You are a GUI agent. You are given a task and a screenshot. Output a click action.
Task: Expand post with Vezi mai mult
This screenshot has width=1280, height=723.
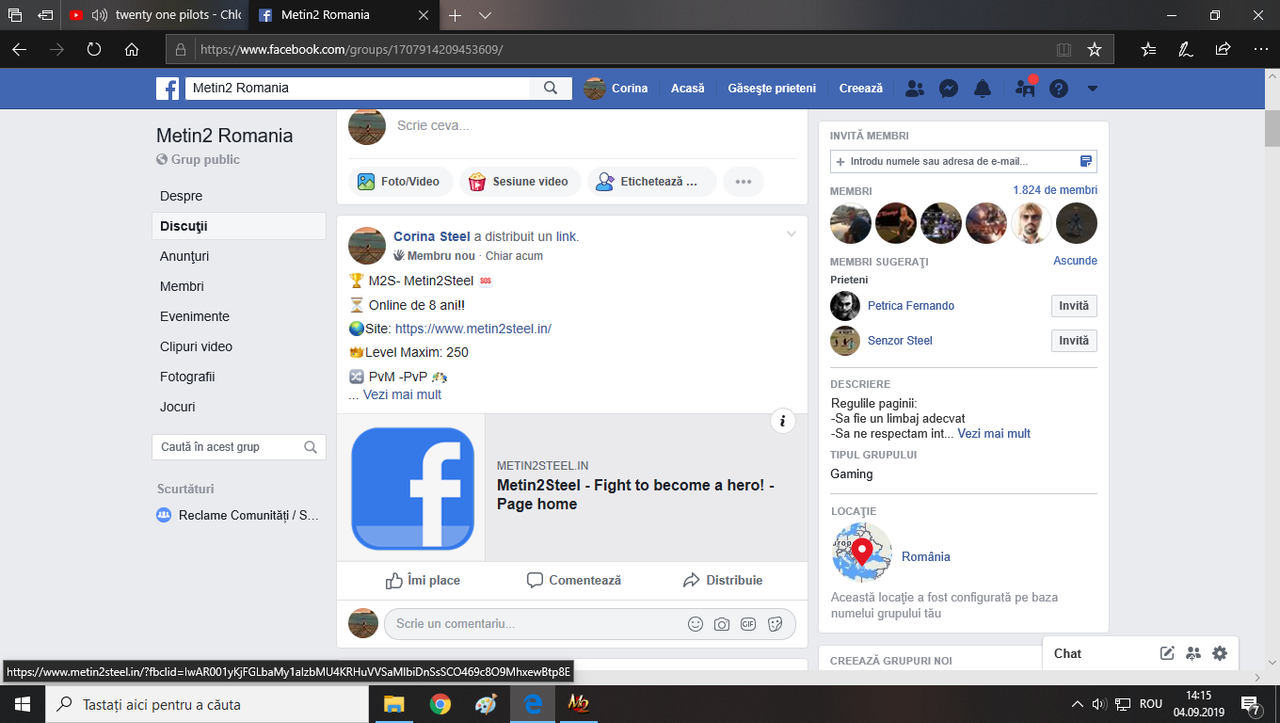pos(402,394)
